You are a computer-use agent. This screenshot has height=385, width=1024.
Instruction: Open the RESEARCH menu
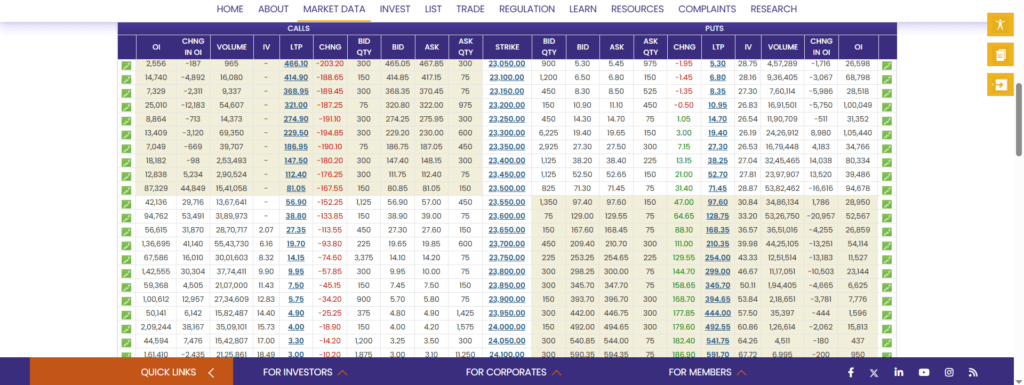(774, 9)
